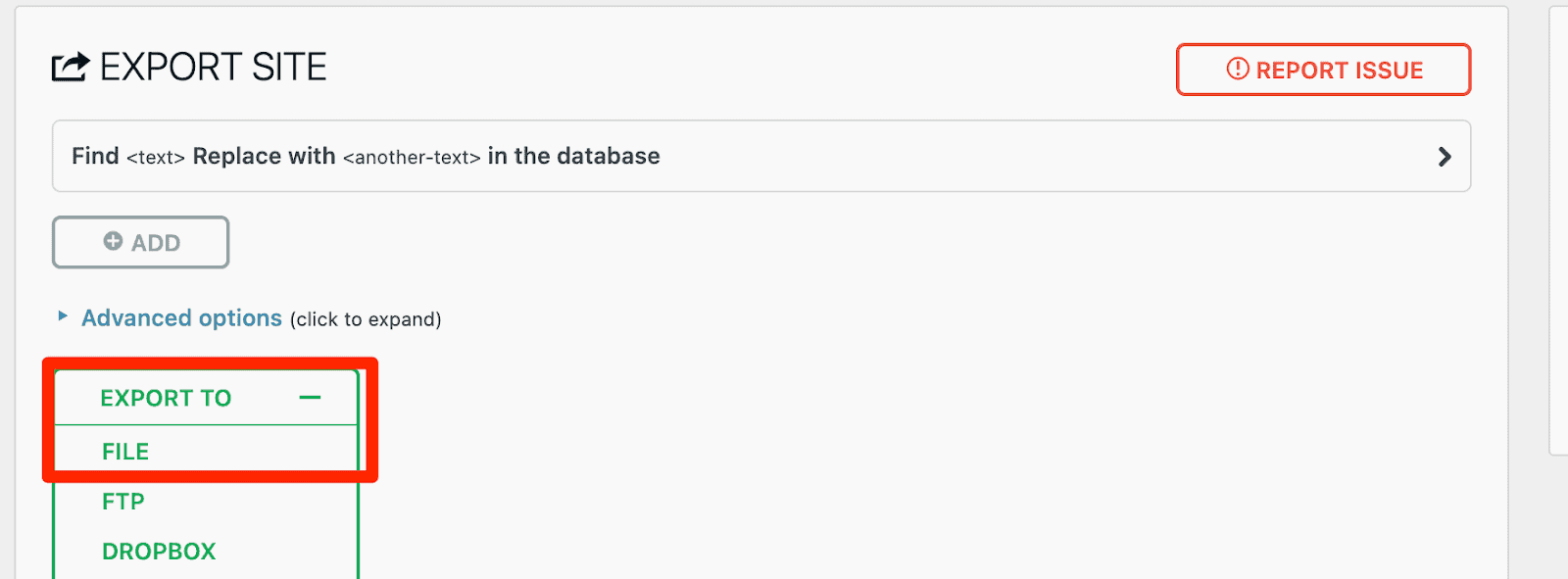Click the "in the database" label
The height and width of the screenshot is (579, 1568).
[573, 157]
